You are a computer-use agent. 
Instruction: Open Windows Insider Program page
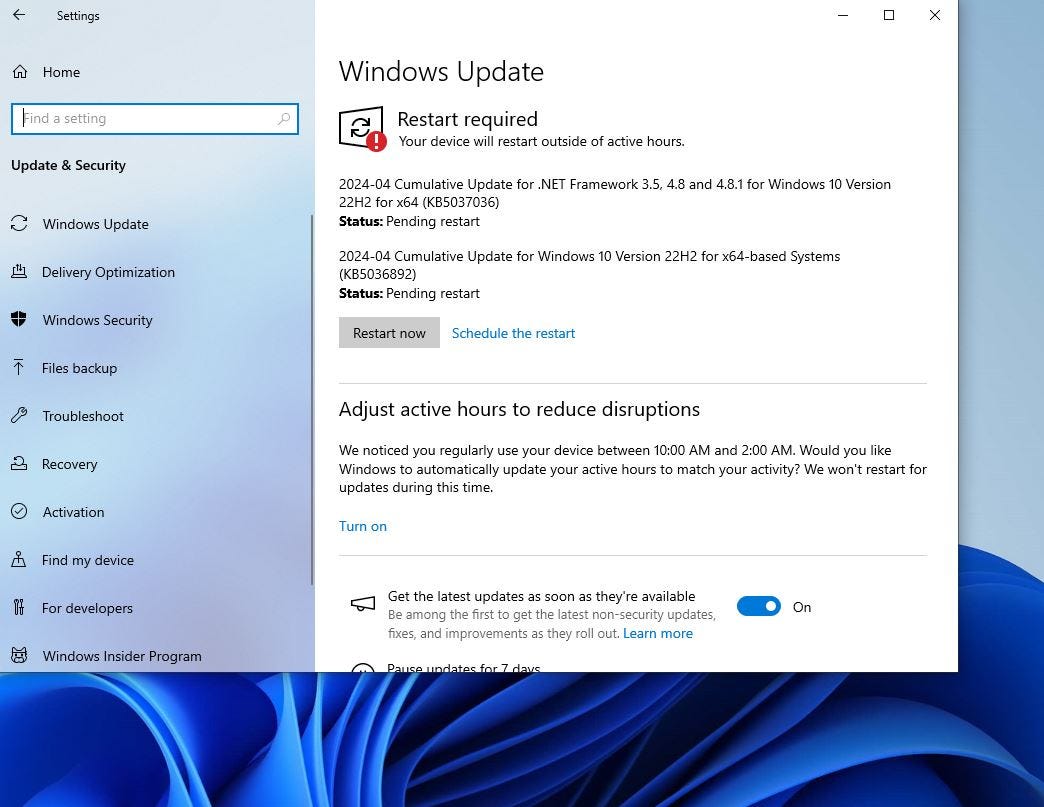pos(123,655)
